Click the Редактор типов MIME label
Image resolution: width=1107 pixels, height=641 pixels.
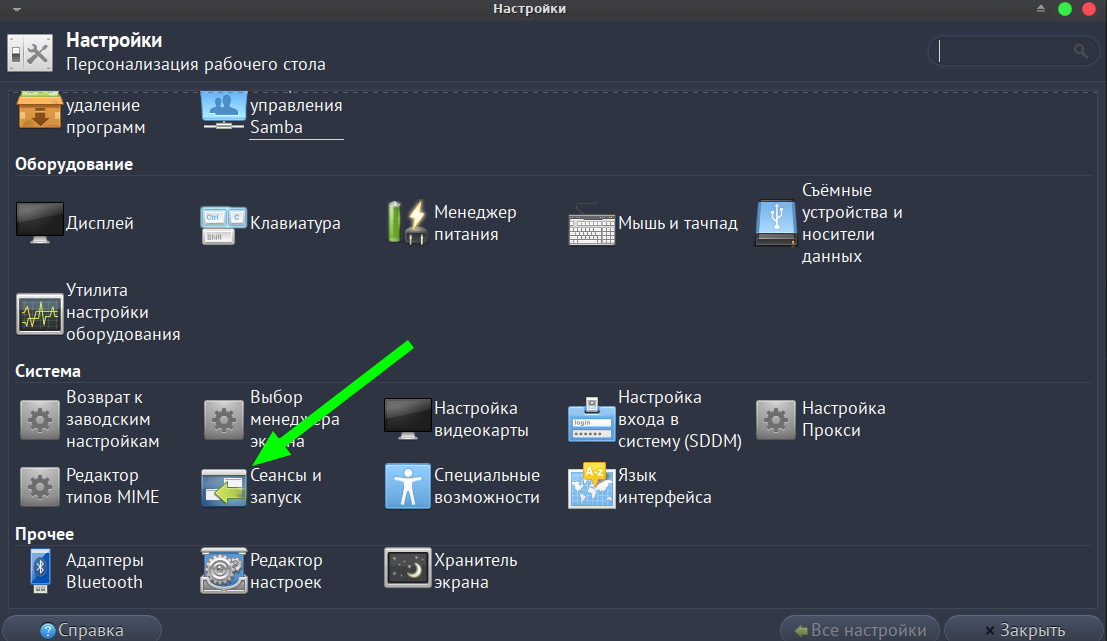pos(112,486)
